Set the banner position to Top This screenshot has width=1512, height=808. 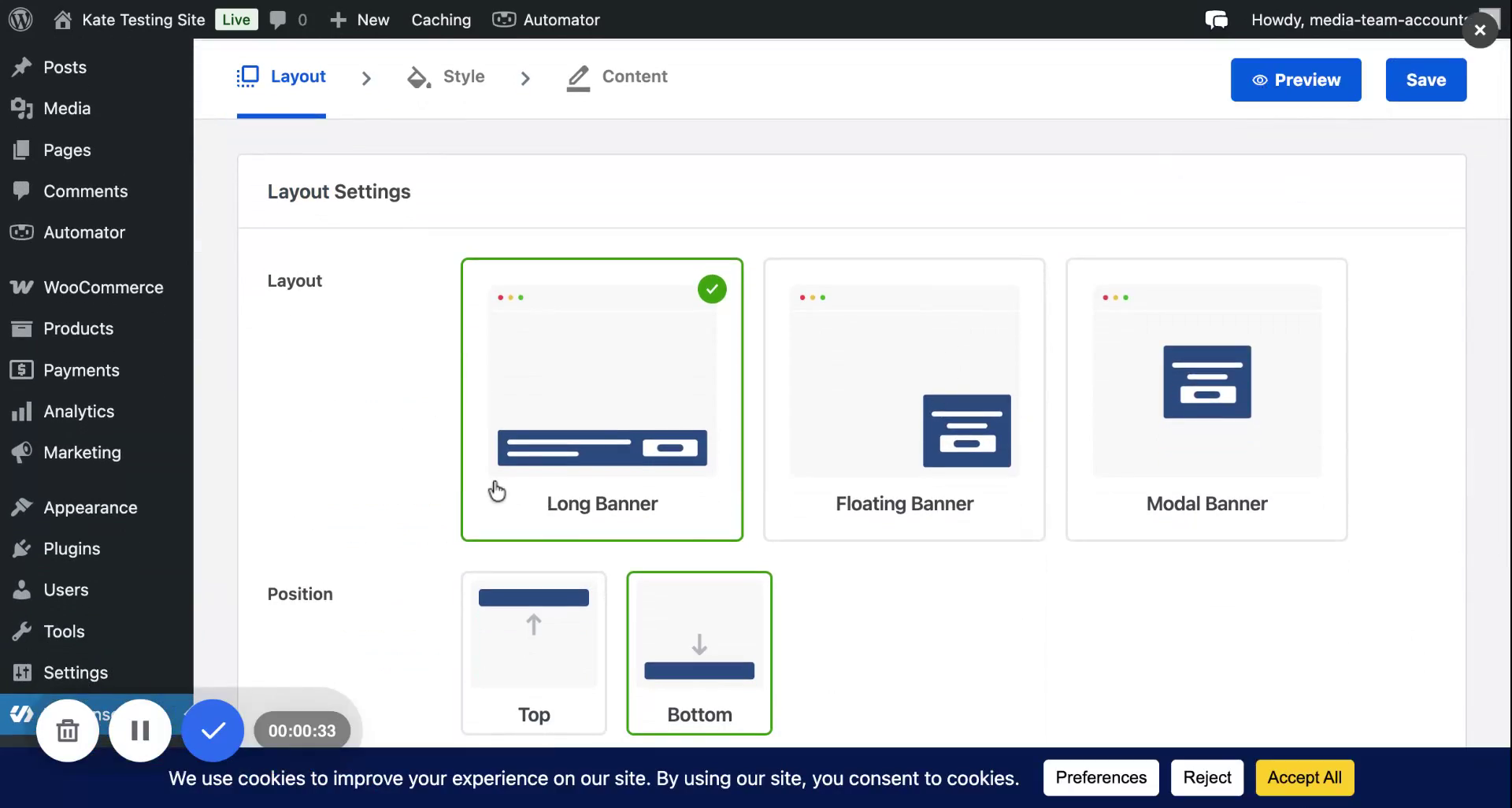pyautogui.click(x=534, y=653)
